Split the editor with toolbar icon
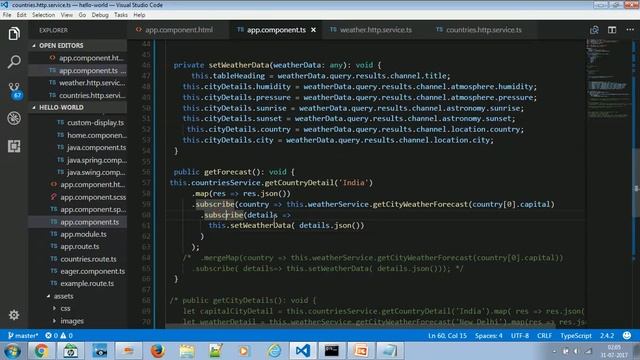The width and height of the screenshot is (640, 360). click(x=612, y=30)
